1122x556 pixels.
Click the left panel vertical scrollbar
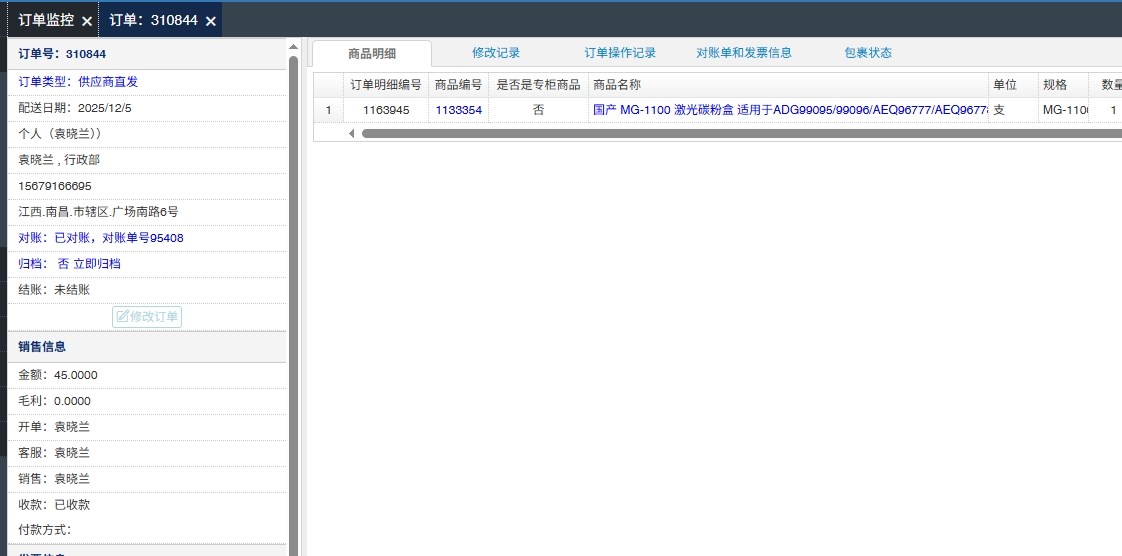[x=293, y=300]
